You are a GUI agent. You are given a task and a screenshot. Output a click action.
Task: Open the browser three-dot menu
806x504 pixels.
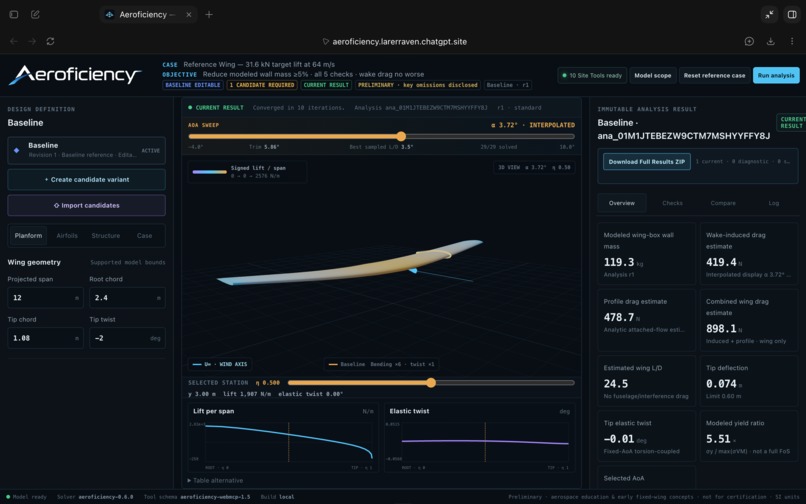[792, 41]
